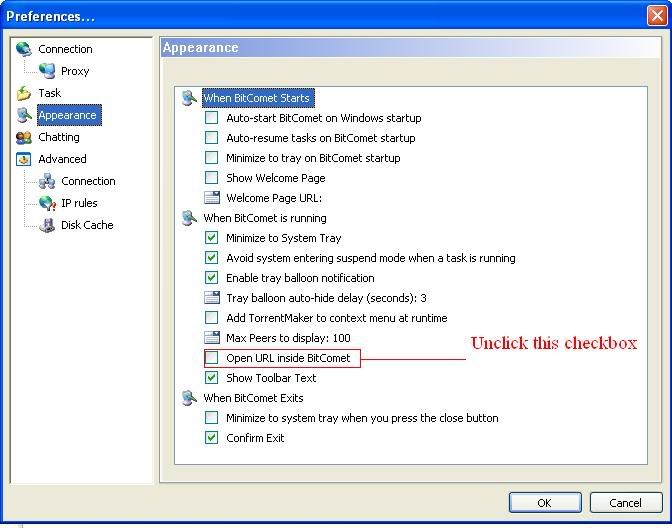672x528 pixels.
Task: Disable tray balloon notification checkbox
Action: (x=211, y=278)
